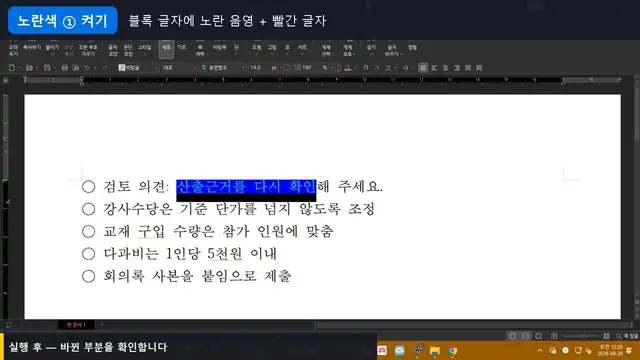Open File Explorer from the taskbar
Viewport: 640px width, 360px height.
coord(435,351)
